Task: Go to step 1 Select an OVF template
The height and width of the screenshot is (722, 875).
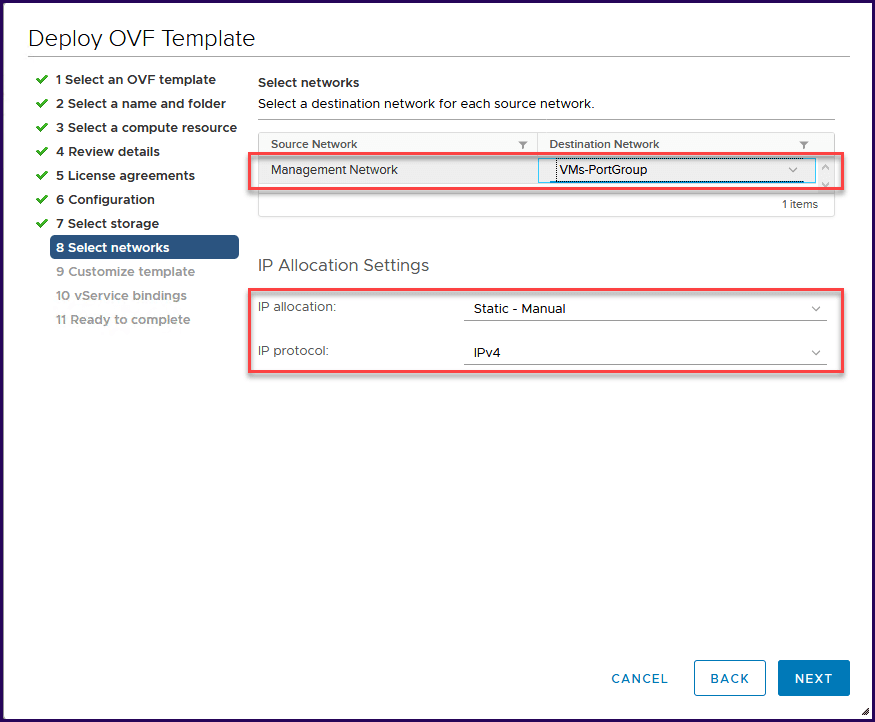Action: point(136,80)
